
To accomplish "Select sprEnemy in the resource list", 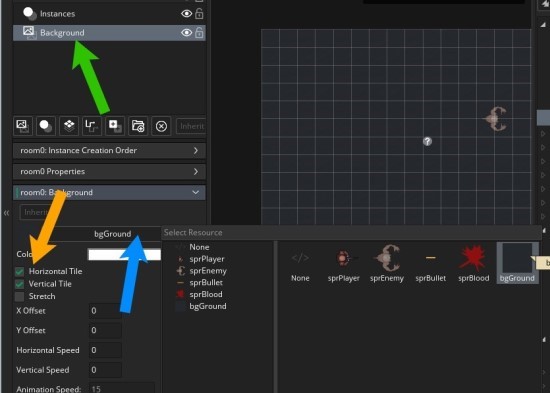I will (x=208, y=271).
